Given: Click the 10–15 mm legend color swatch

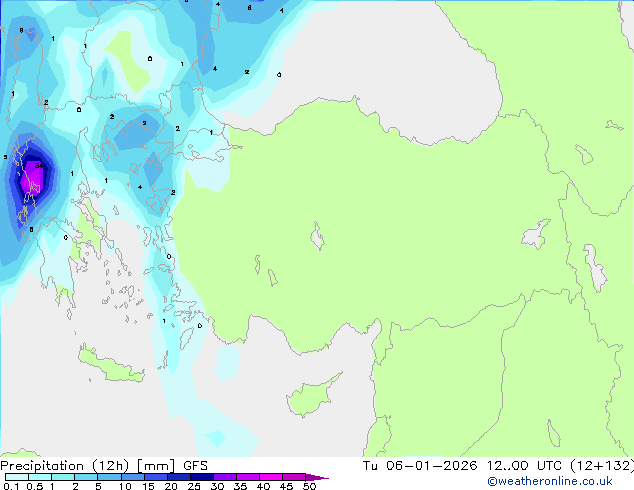Looking at the screenshot, I should (132, 477).
